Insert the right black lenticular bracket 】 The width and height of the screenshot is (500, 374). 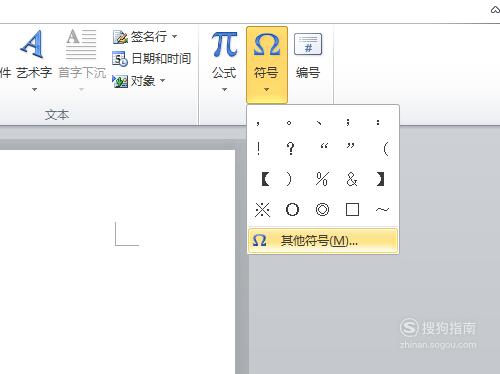pos(380,179)
